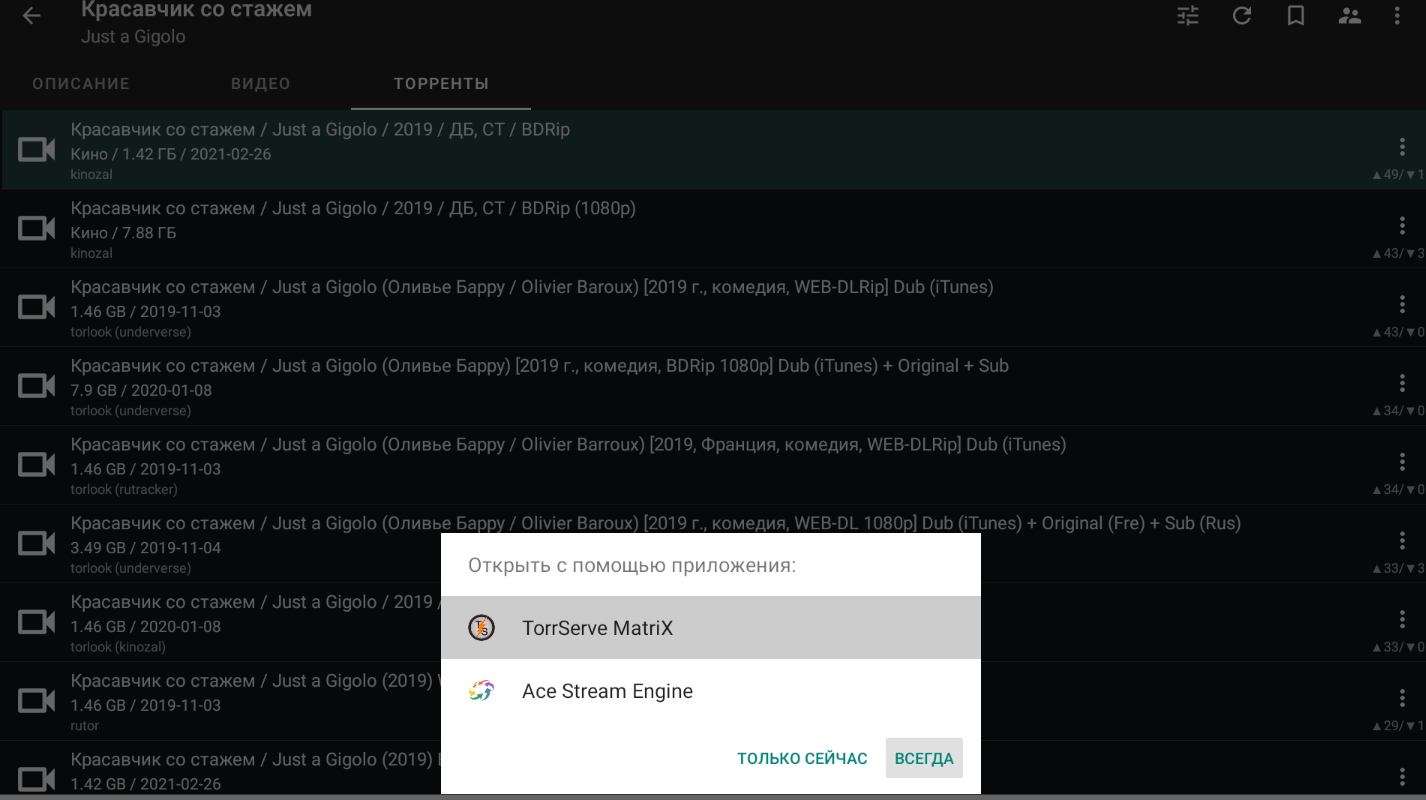Screen dimensions: 1426x800
Task: Open the filter sliders icon
Action: 1188,16
